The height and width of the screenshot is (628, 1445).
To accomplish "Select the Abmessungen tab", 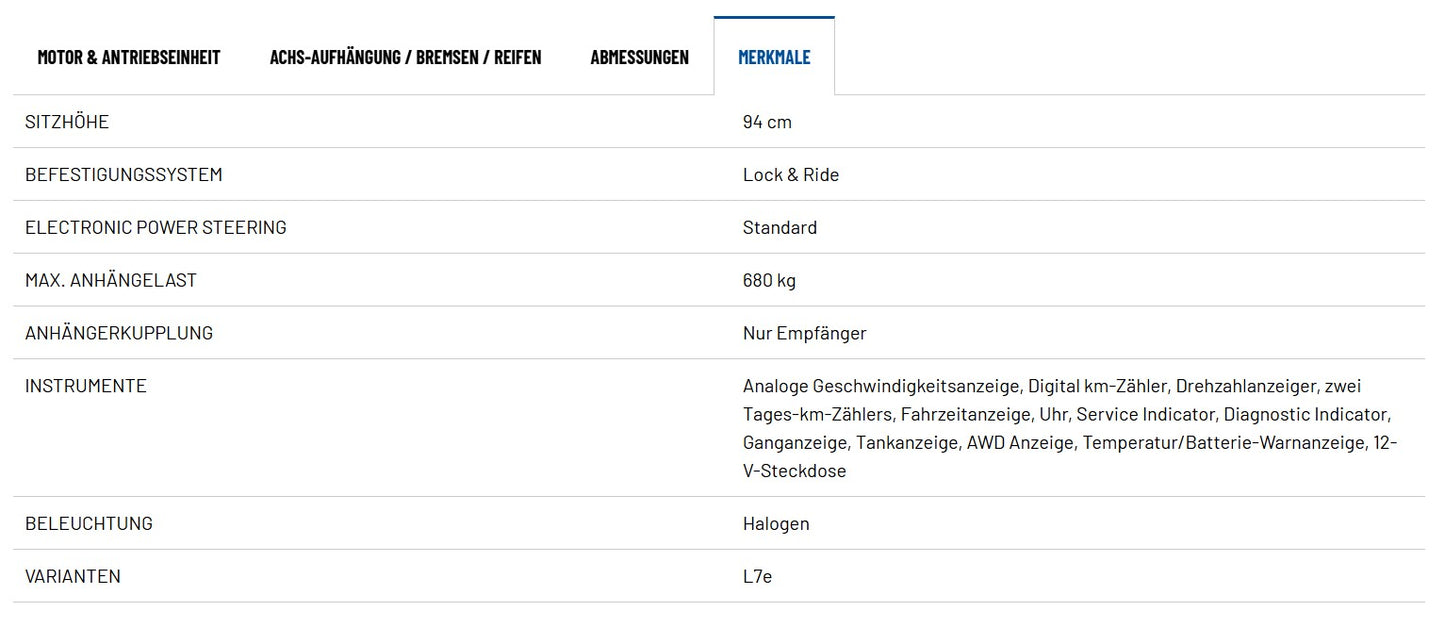I will click(639, 57).
